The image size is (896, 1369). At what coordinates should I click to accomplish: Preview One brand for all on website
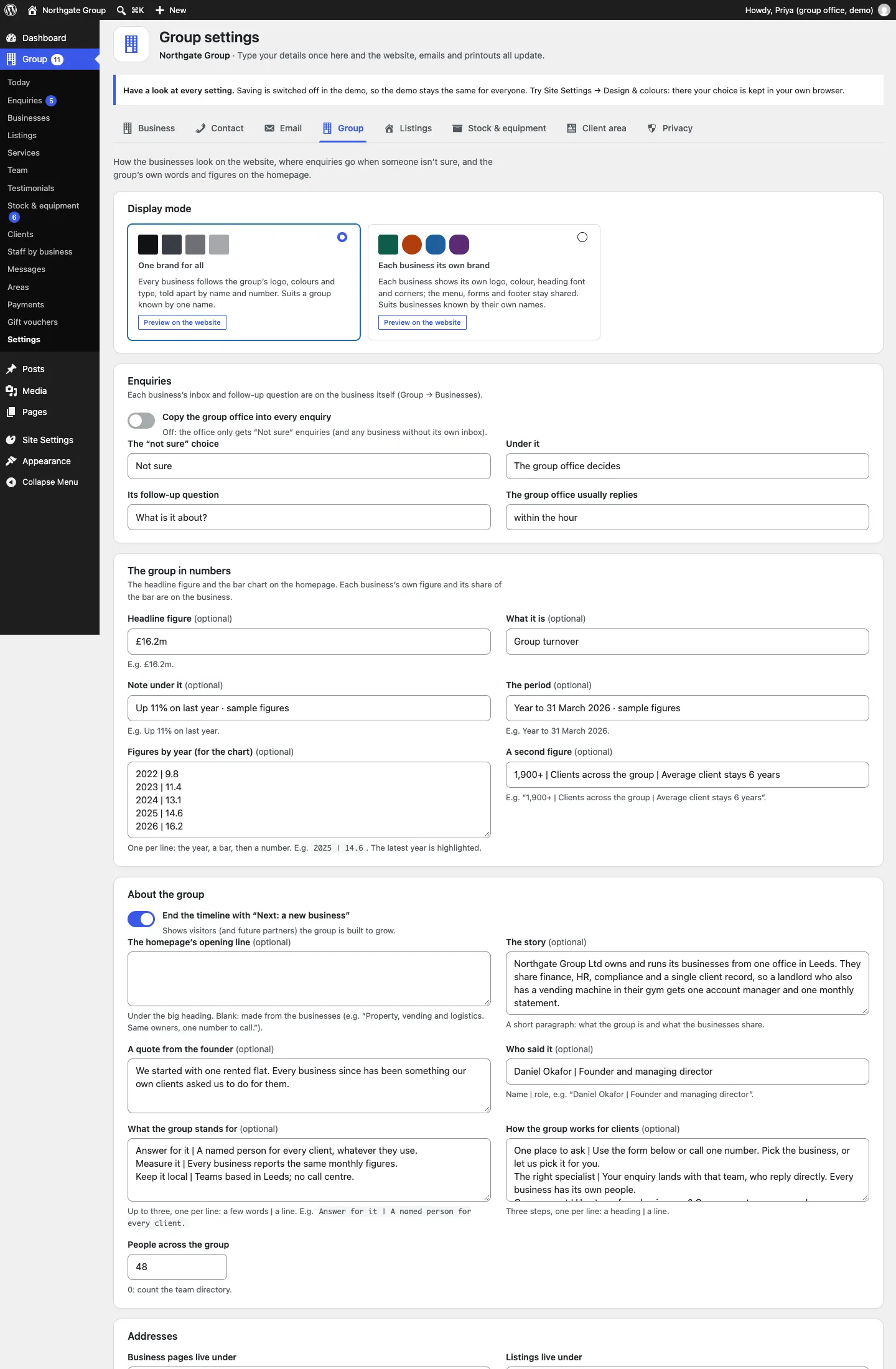click(182, 322)
